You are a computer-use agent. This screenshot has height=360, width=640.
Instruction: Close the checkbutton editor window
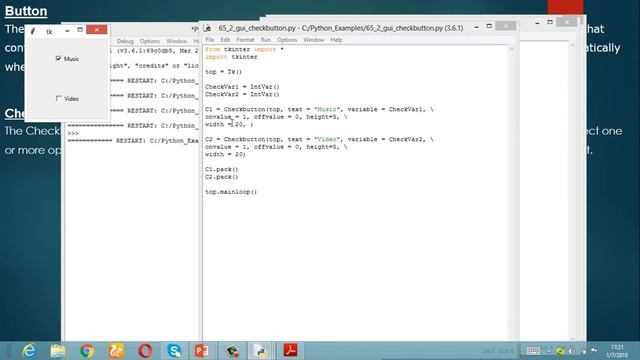[x=506, y=27]
